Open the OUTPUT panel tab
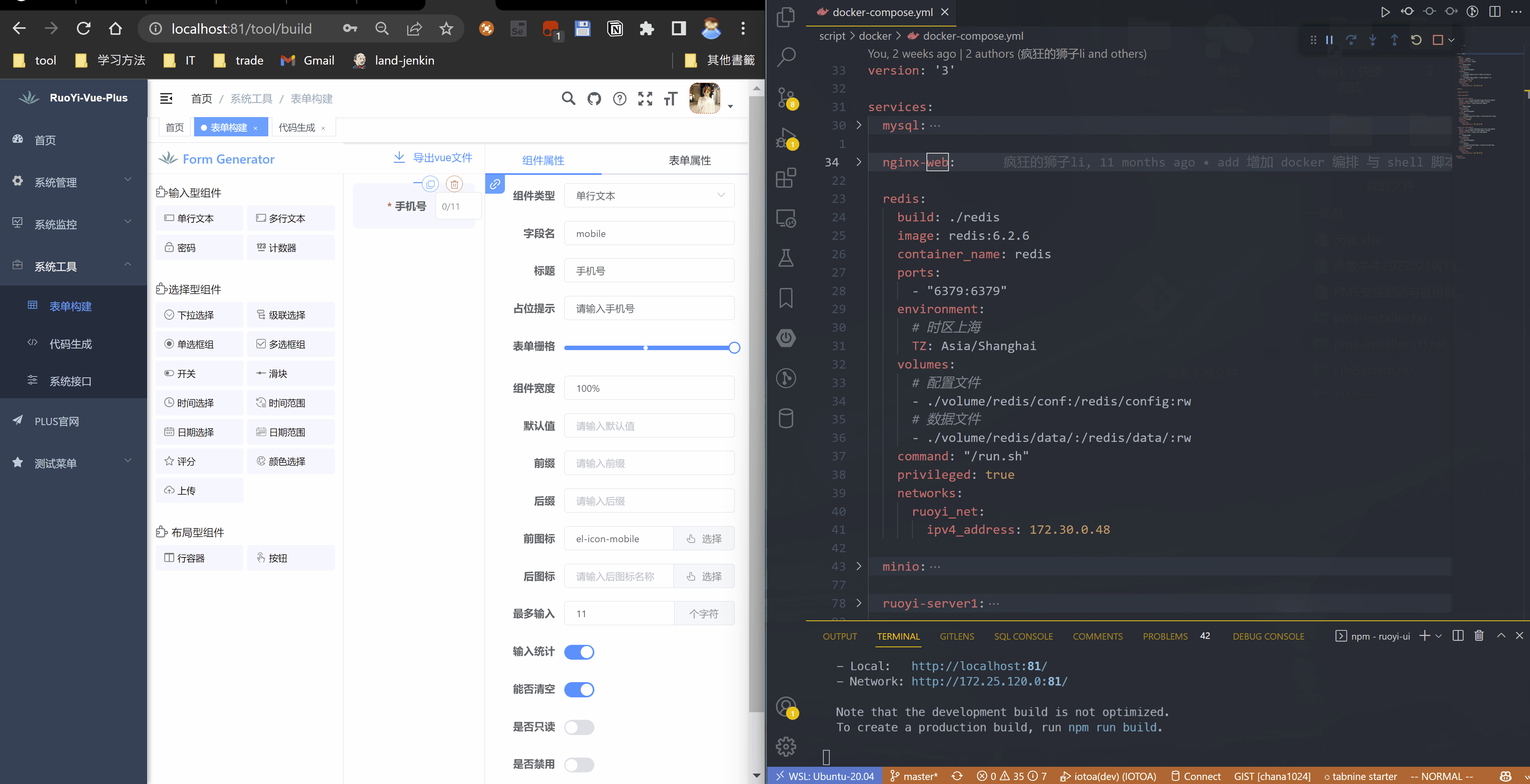1530x784 pixels. pyautogui.click(x=839, y=636)
